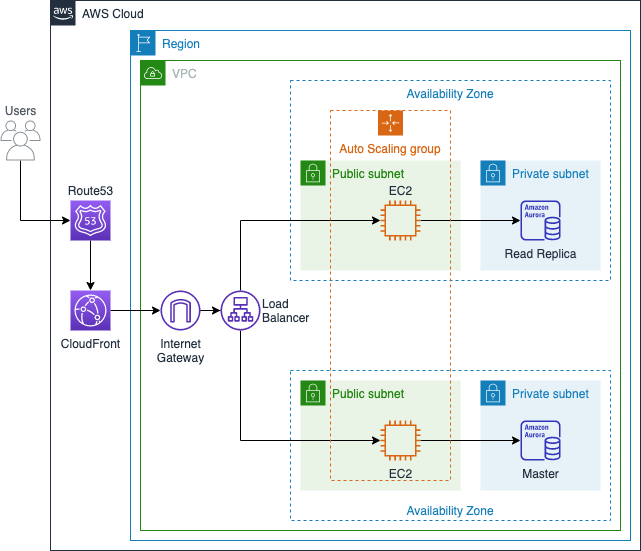Screen dimensions: 641x551
Task: Select the Load Balancer icon
Action: point(240,310)
